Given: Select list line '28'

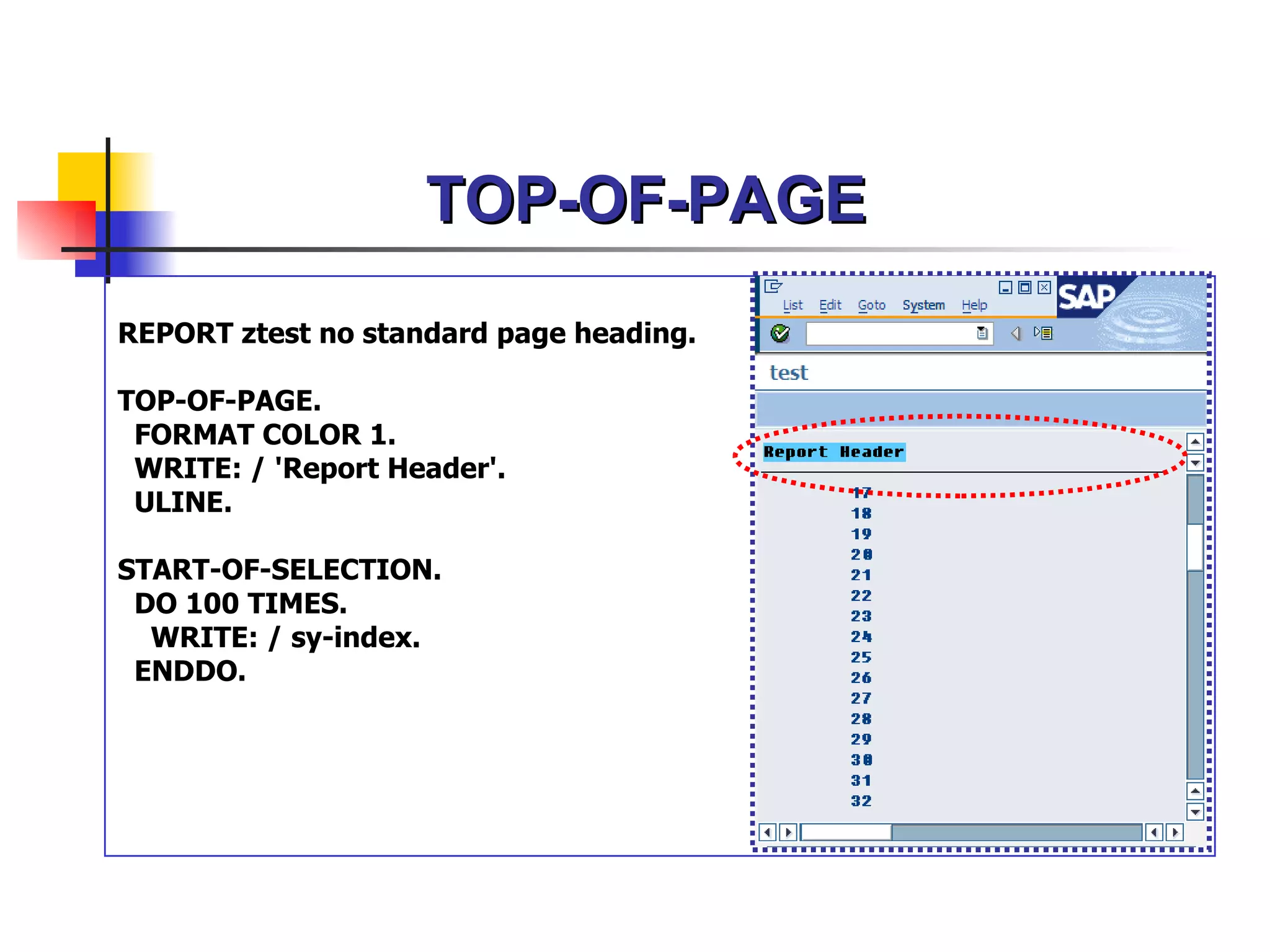Looking at the screenshot, I should click(861, 718).
